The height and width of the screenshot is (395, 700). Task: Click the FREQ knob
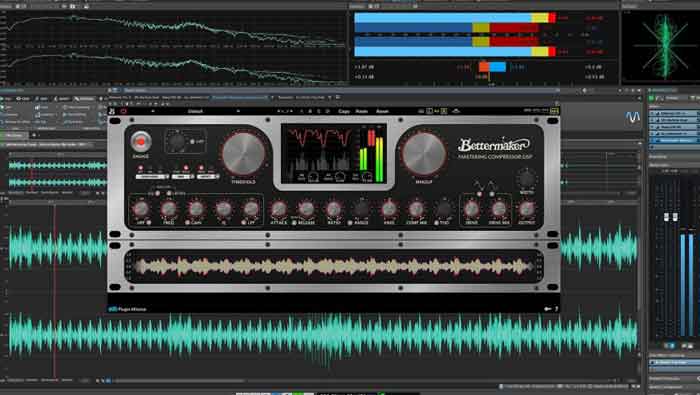point(169,209)
